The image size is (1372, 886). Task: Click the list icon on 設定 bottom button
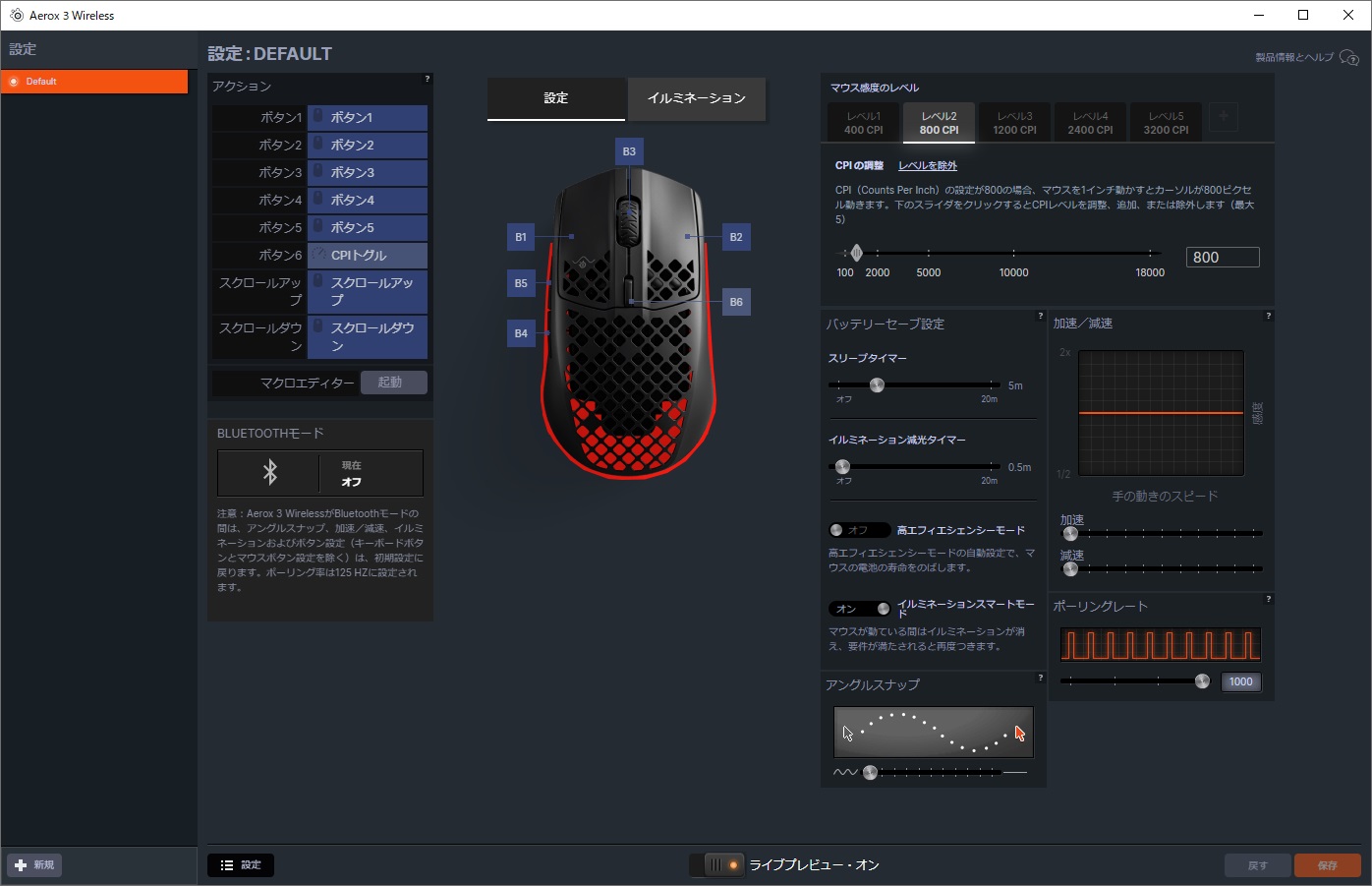(227, 865)
